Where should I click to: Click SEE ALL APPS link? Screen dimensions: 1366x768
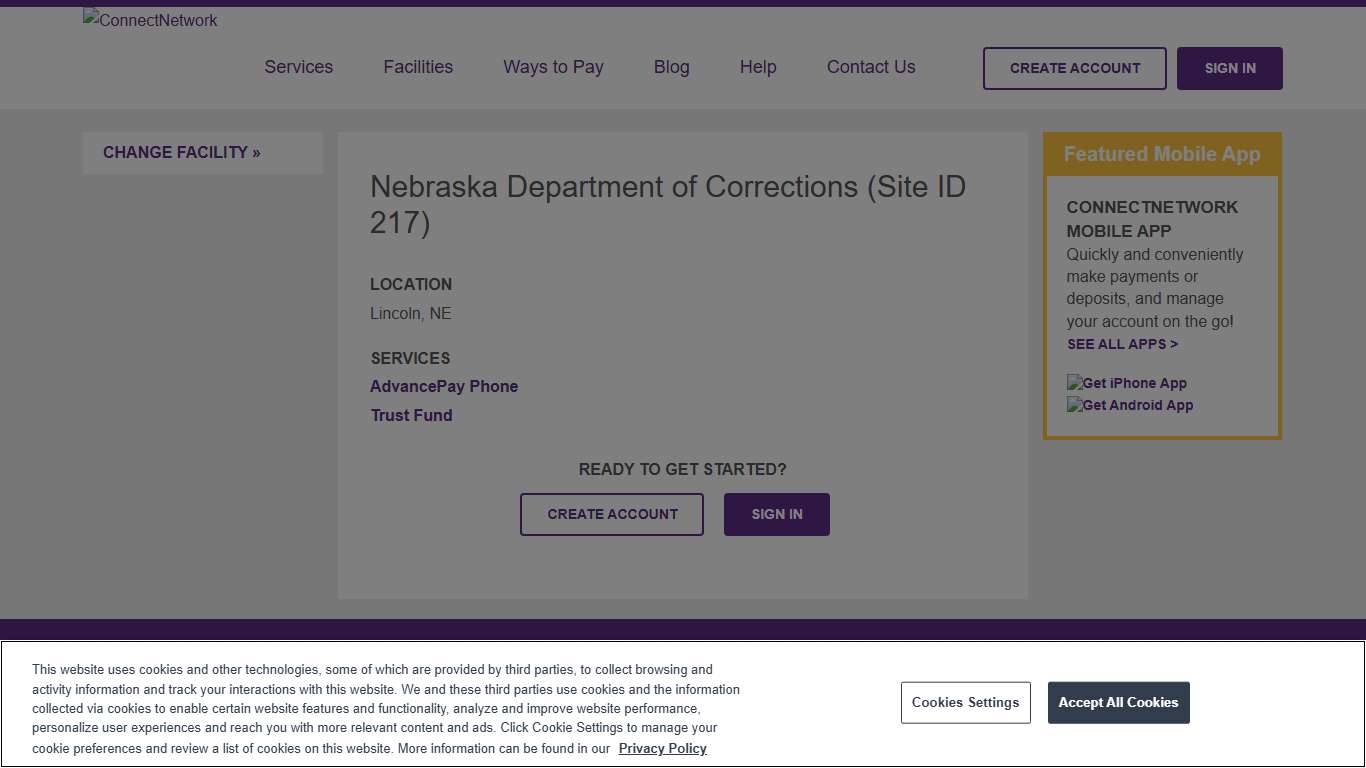tap(1122, 344)
